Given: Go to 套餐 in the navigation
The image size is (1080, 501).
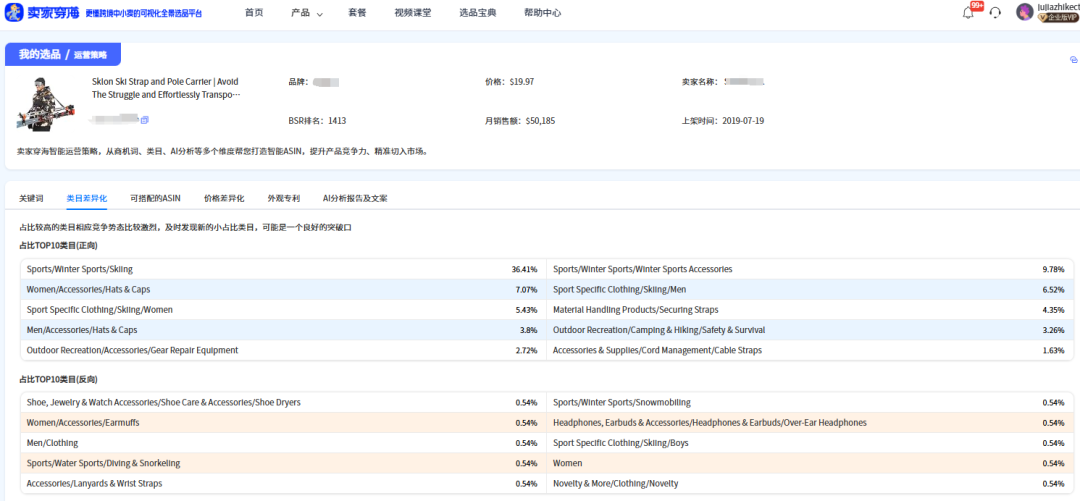Looking at the screenshot, I should 357,13.
